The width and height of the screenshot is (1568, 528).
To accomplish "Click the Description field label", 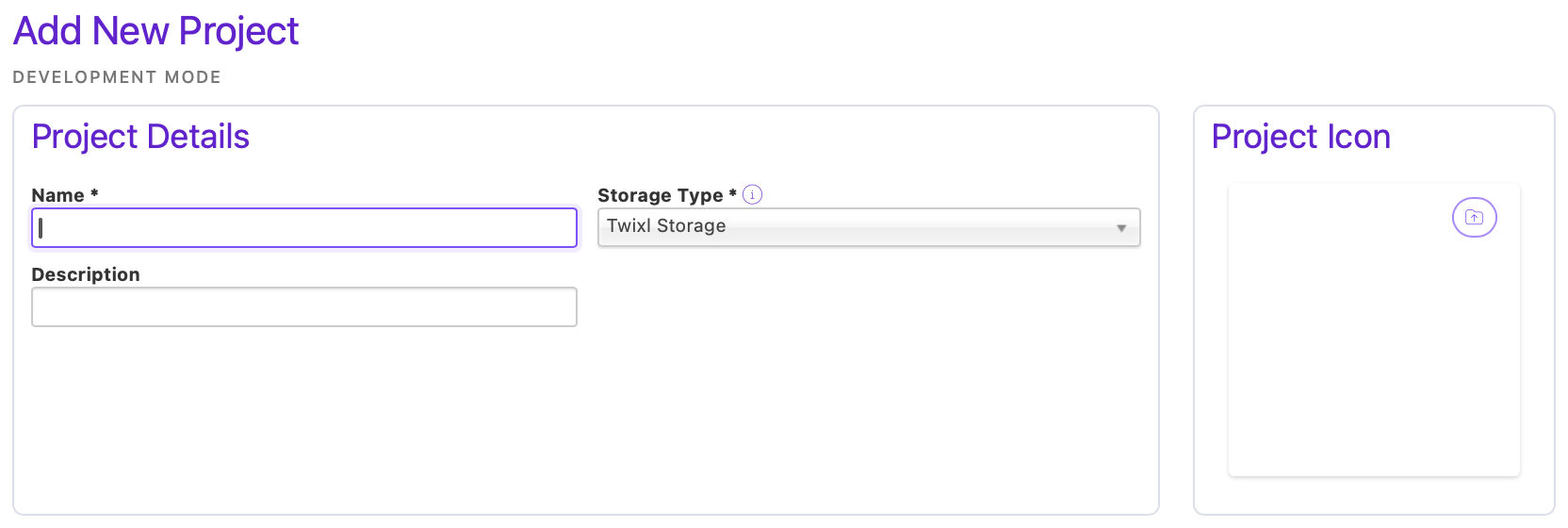I will [x=86, y=274].
